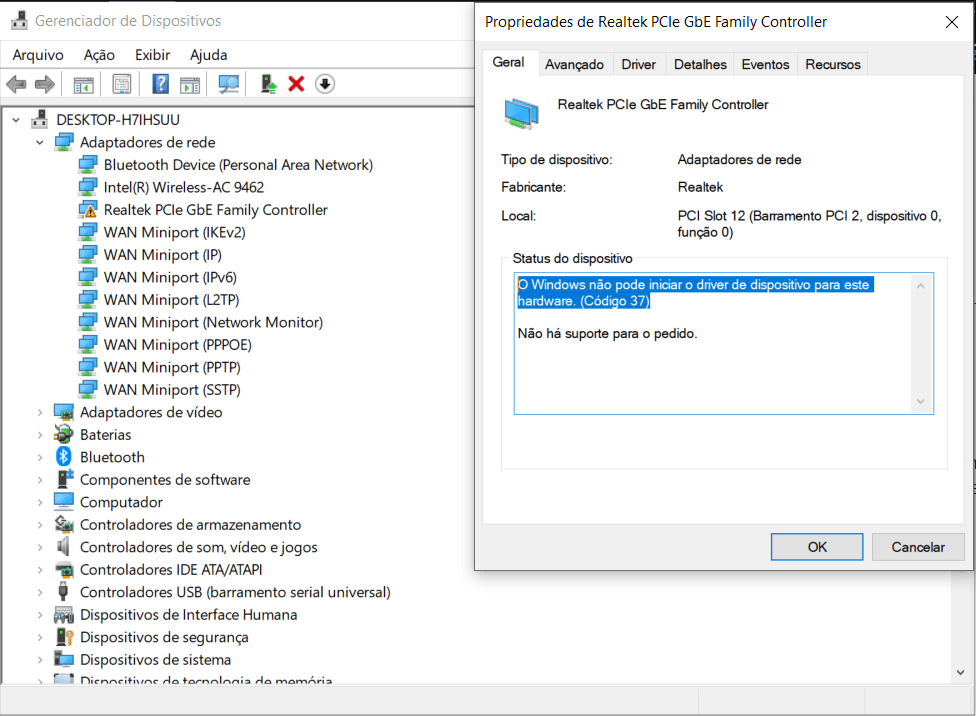
Task: Select the Realtek adapter warning icon
Action: tap(88, 210)
